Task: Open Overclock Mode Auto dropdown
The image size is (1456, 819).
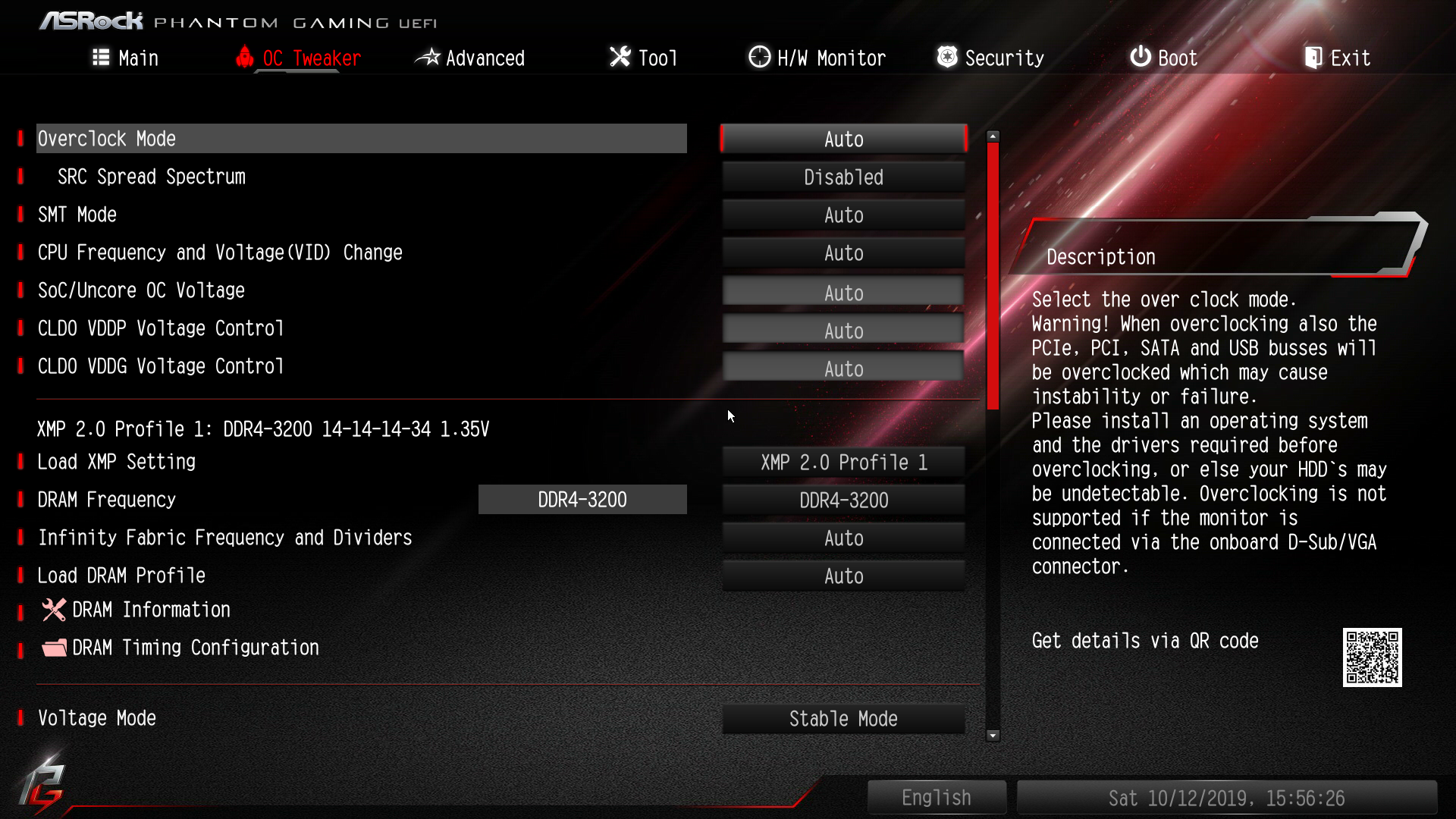Action: [x=843, y=140]
